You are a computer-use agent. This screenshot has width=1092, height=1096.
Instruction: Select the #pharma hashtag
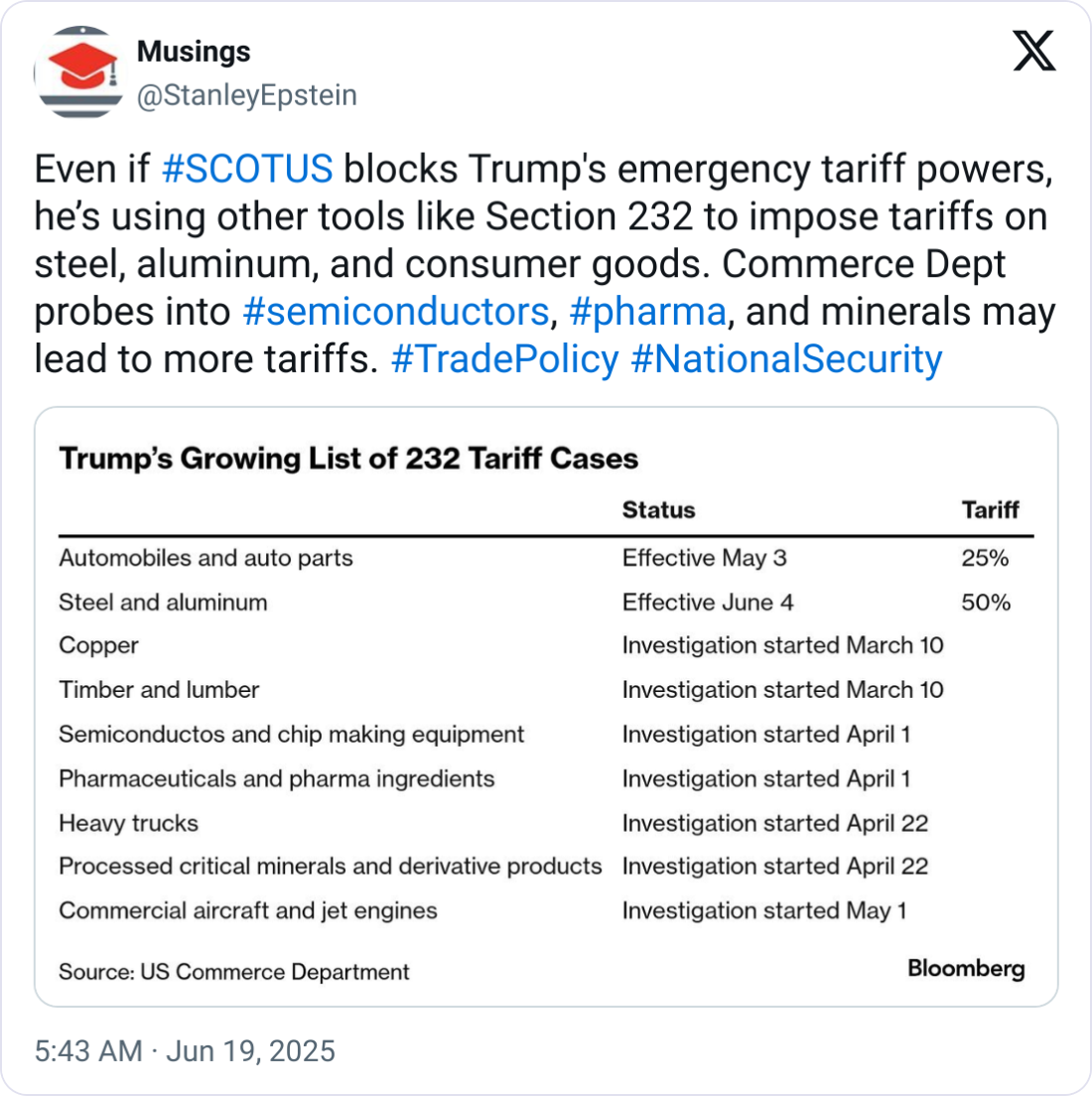[x=647, y=312]
